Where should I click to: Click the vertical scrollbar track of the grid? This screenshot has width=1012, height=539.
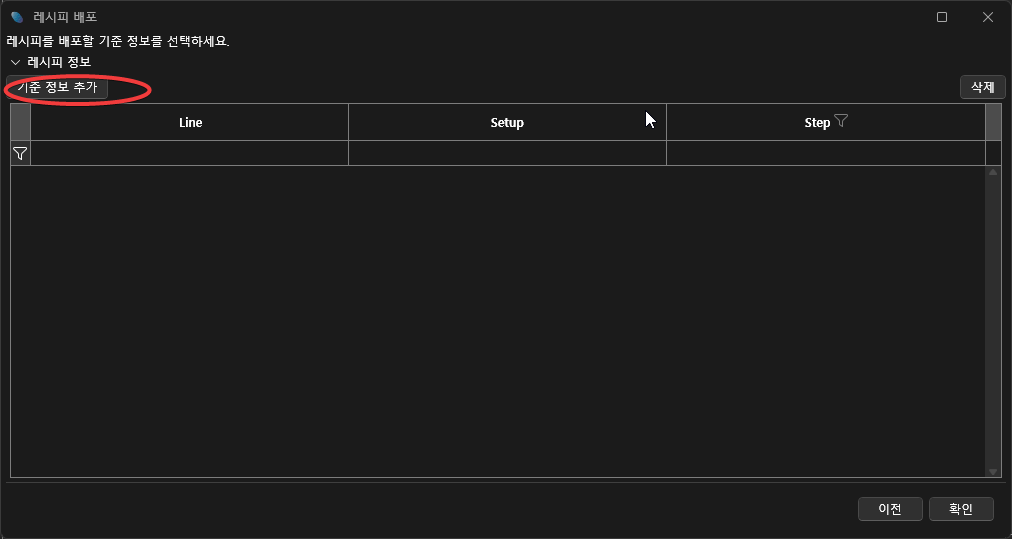coord(993,320)
